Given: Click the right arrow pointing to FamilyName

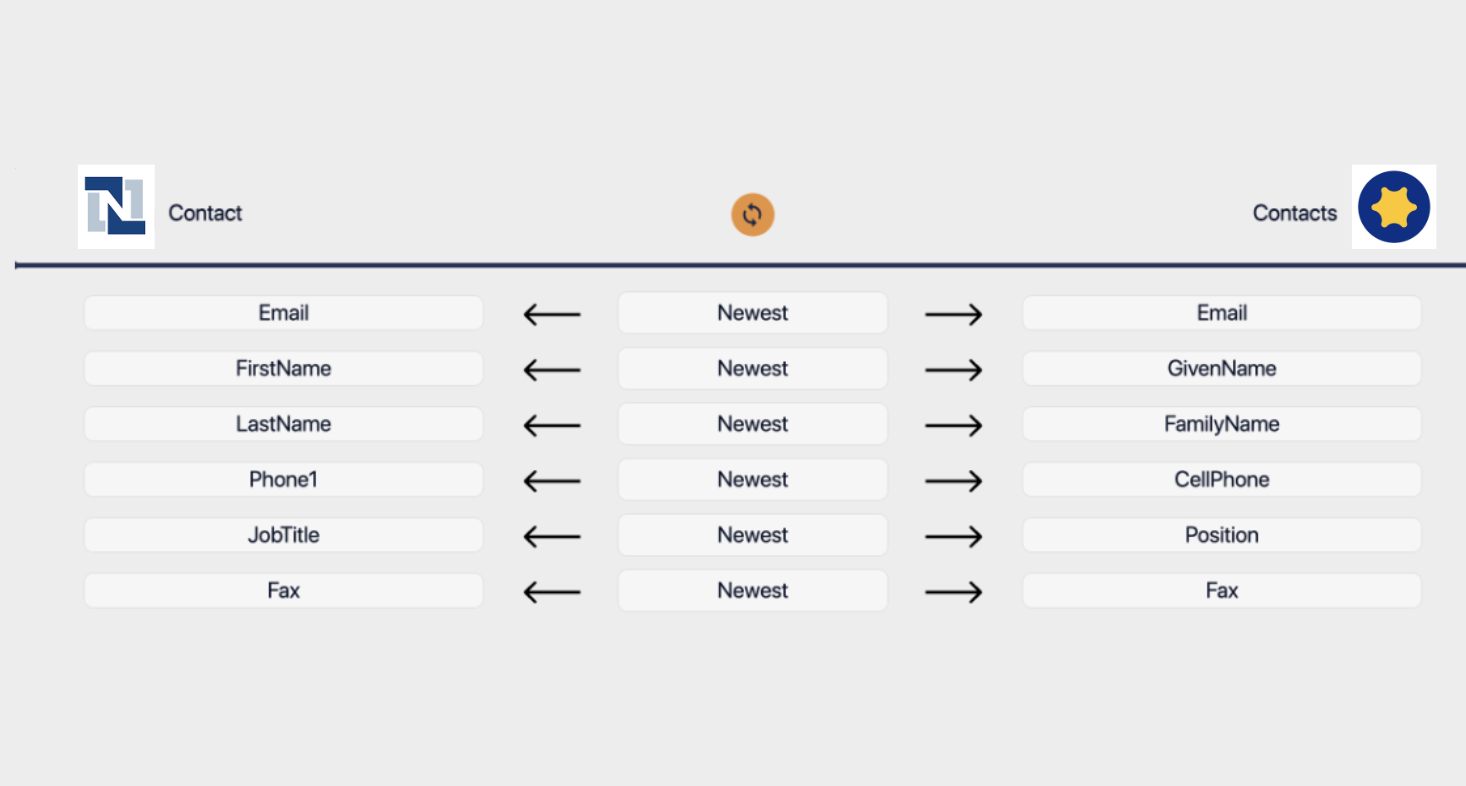Looking at the screenshot, I should pyautogui.click(x=954, y=426).
